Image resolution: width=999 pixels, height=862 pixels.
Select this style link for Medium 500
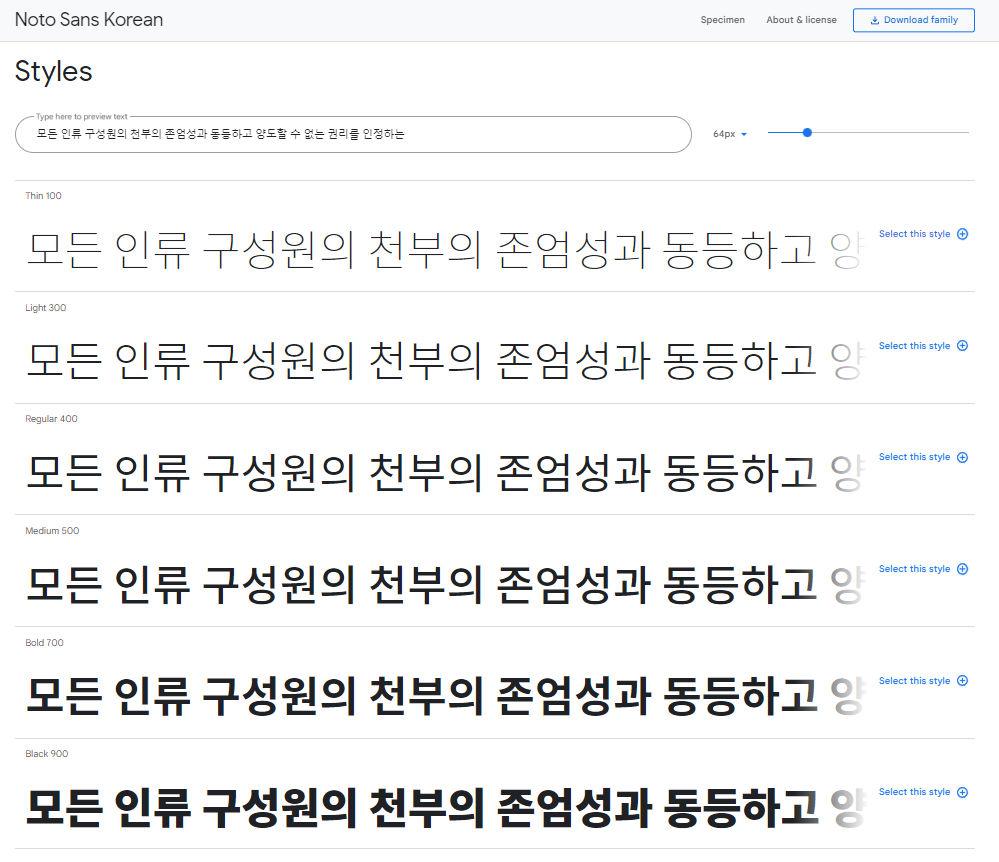tap(914, 569)
